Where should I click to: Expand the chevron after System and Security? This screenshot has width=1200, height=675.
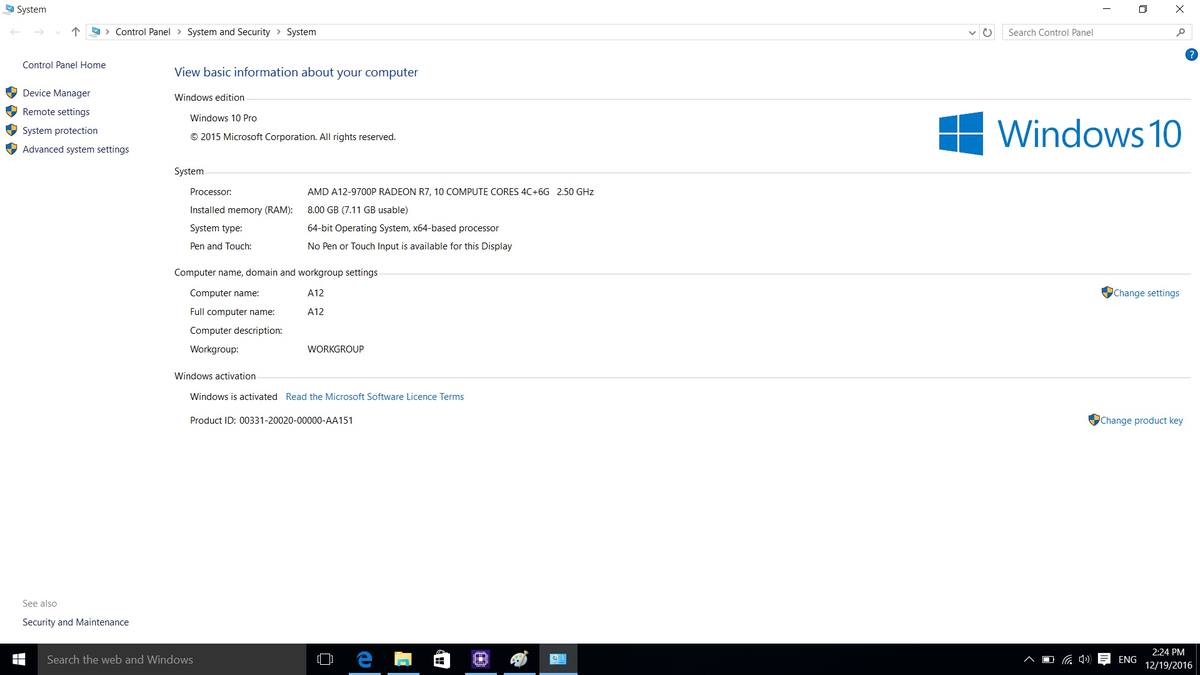coord(278,32)
